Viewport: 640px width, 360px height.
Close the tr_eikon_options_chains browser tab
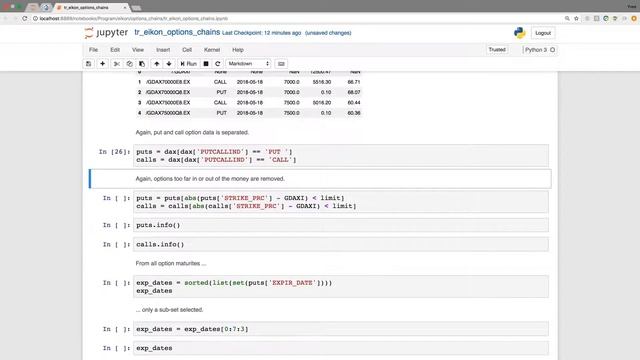[x=125, y=7]
